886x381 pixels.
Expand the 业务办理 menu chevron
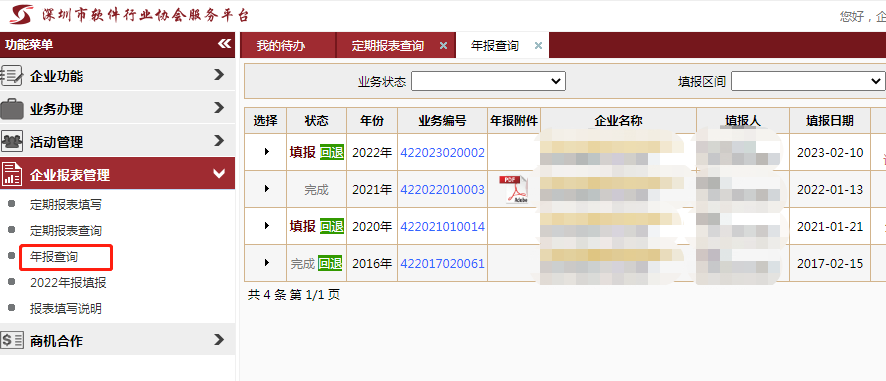coord(219,107)
